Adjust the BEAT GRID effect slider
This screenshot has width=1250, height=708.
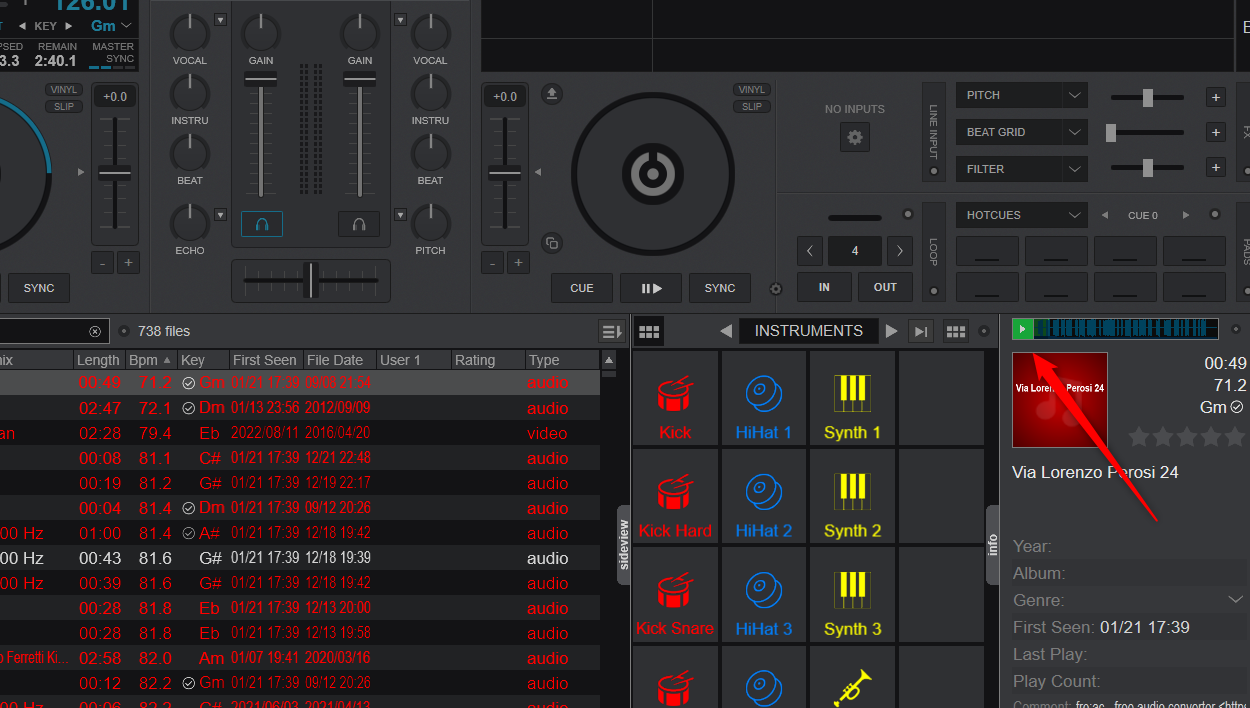point(1148,133)
